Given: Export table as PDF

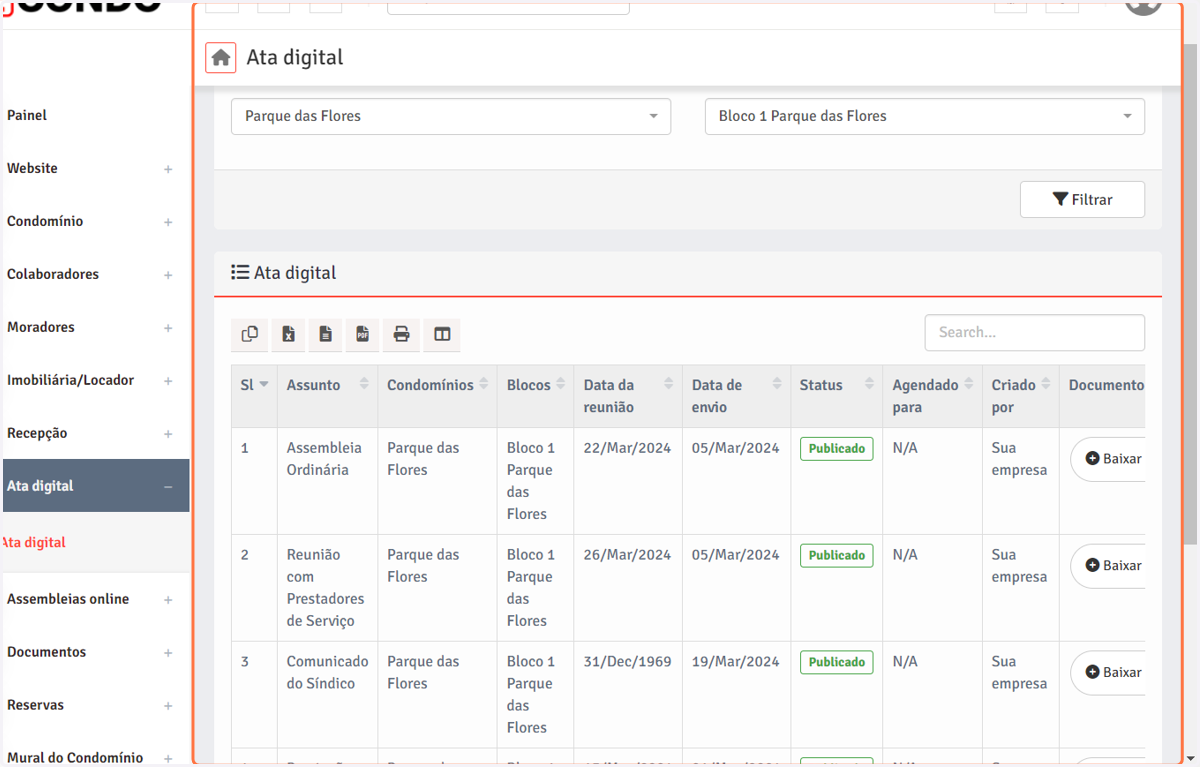Looking at the screenshot, I should tap(363, 334).
